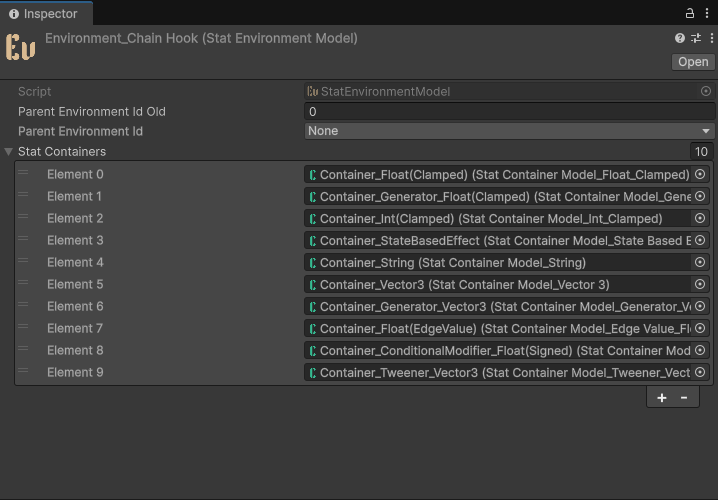
Task: Open object picker for Element 5
Action: click(x=700, y=284)
